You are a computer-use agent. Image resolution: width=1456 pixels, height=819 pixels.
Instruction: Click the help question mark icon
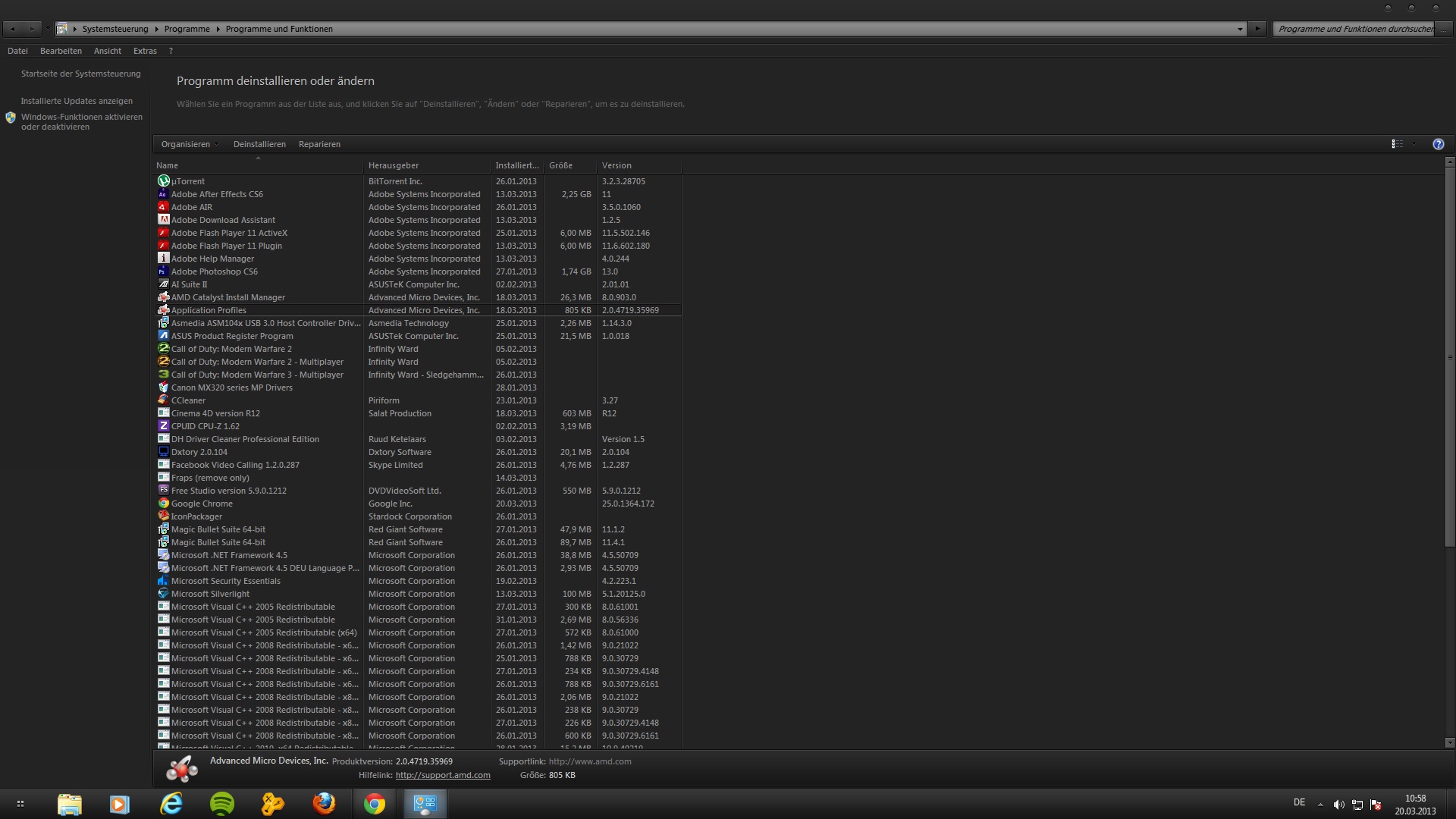[x=1438, y=144]
